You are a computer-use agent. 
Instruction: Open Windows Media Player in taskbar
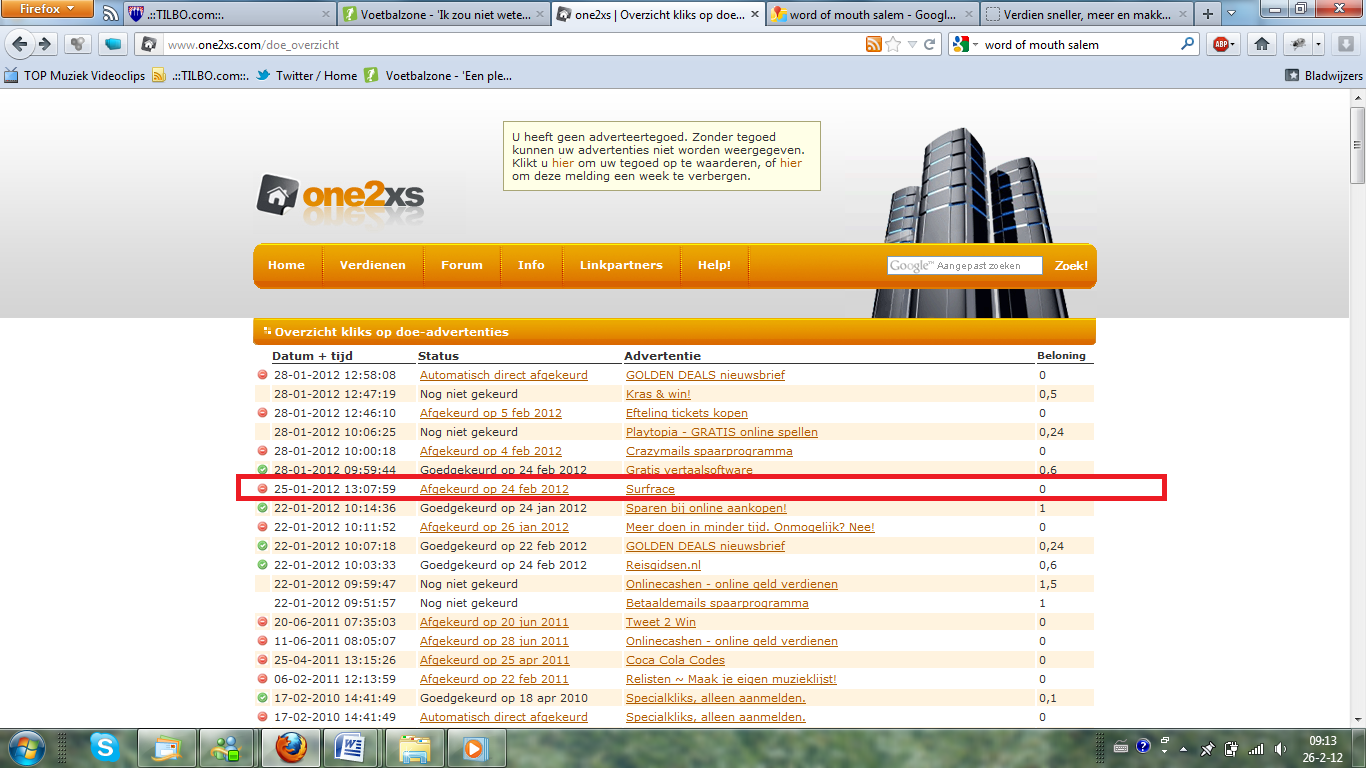pyautogui.click(x=477, y=748)
